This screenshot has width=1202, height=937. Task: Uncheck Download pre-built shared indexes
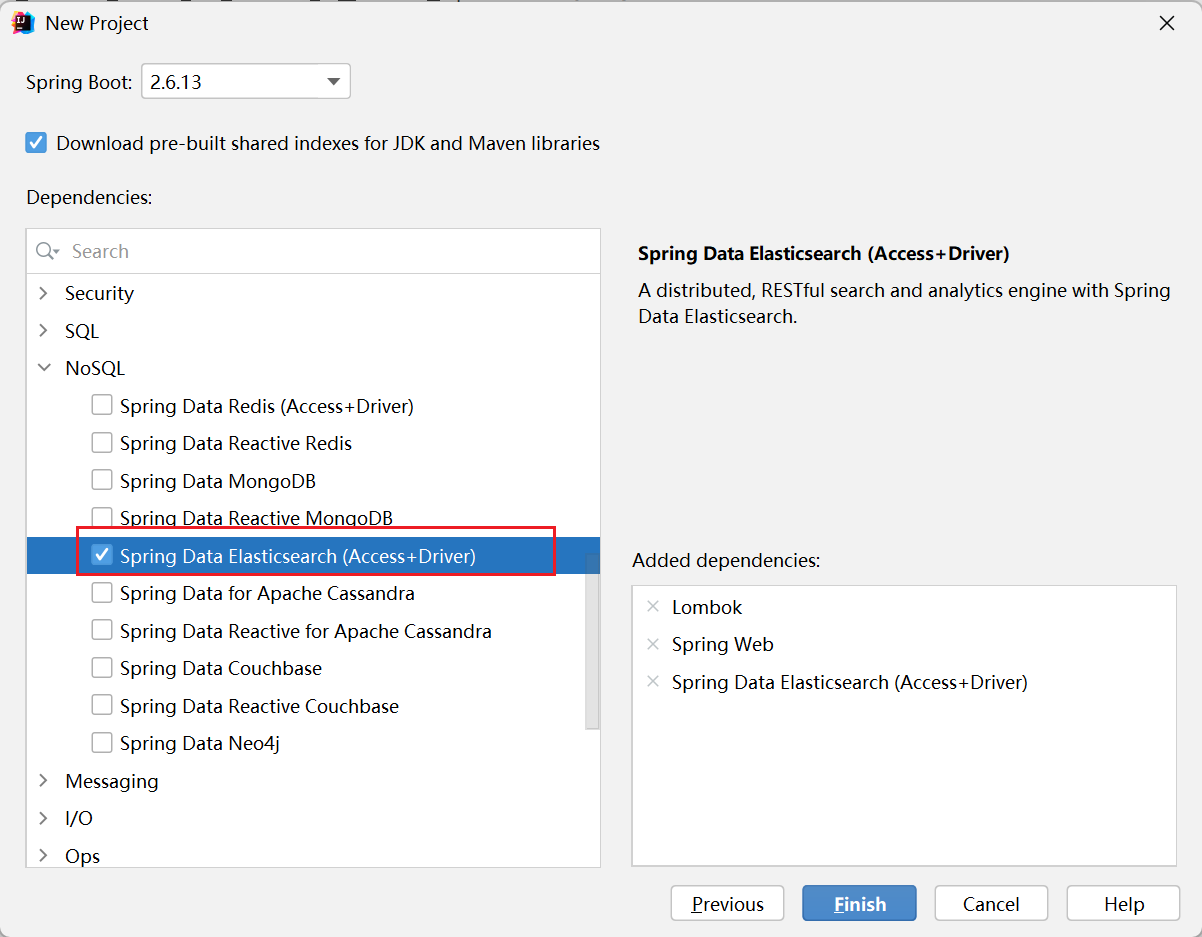[x=37, y=143]
